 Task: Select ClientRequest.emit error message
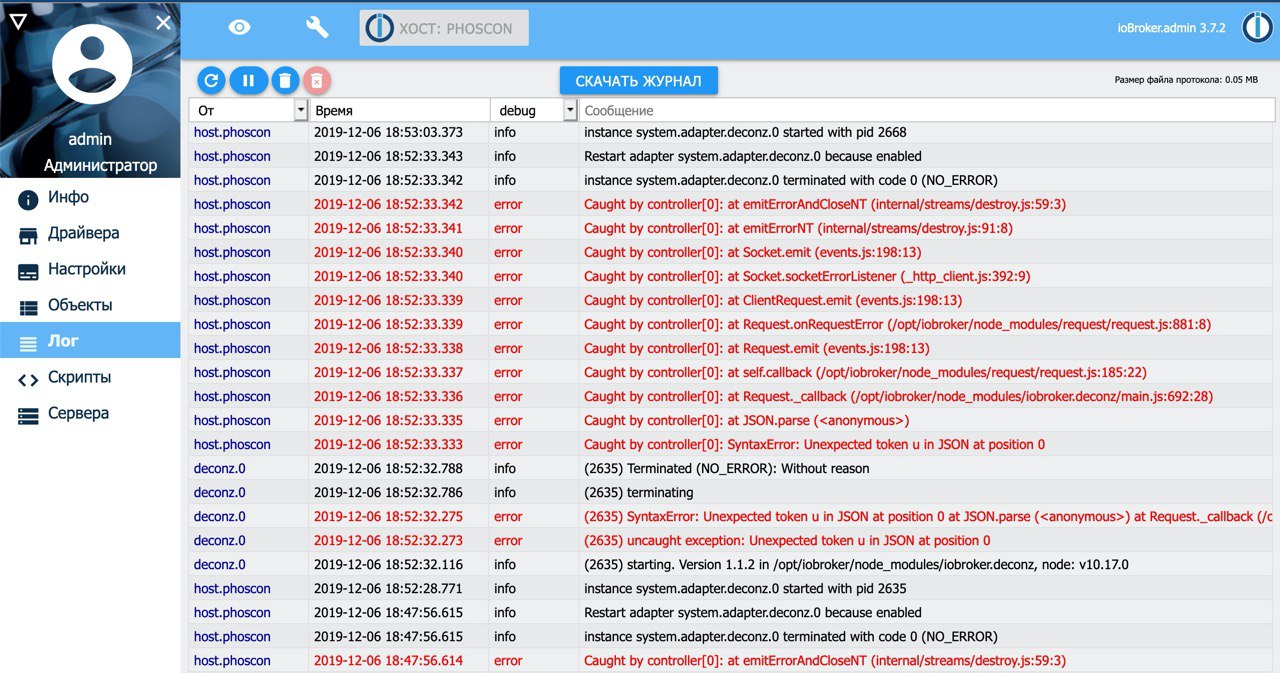pos(773,300)
